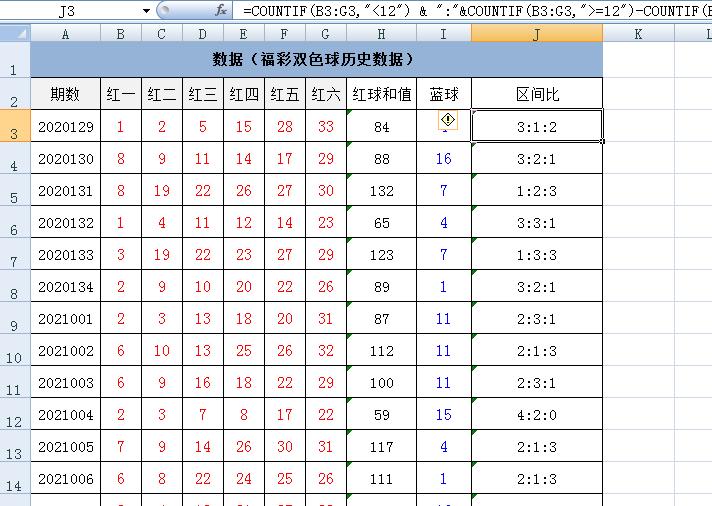Click the title cell 数据（福彩双色球历史数据）

[316, 60]
